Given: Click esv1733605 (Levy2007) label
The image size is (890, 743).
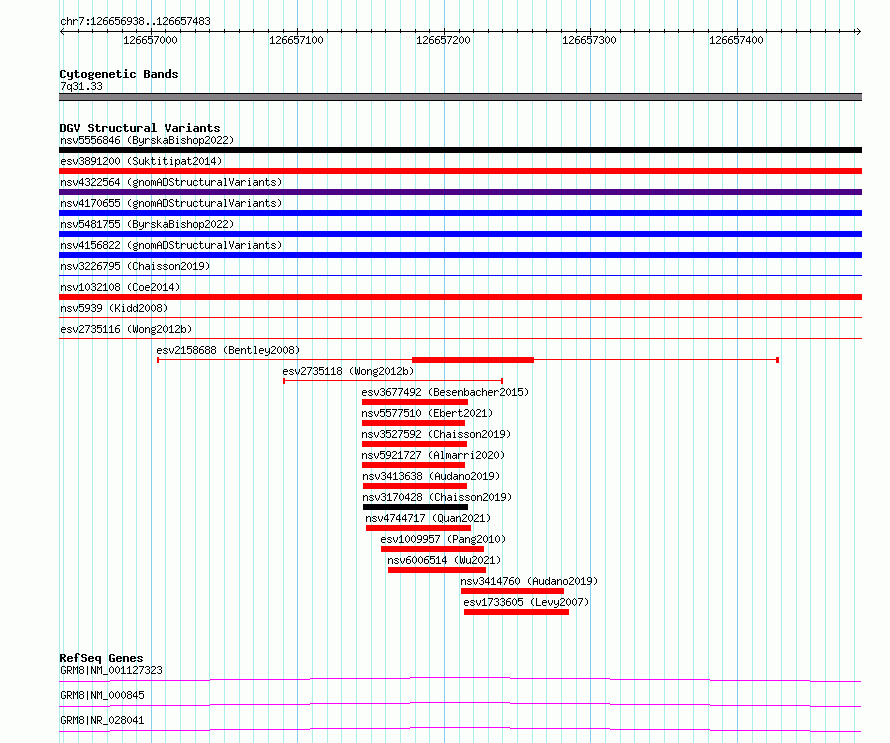Looking at the screenshot, I should (x=526, y=602).
